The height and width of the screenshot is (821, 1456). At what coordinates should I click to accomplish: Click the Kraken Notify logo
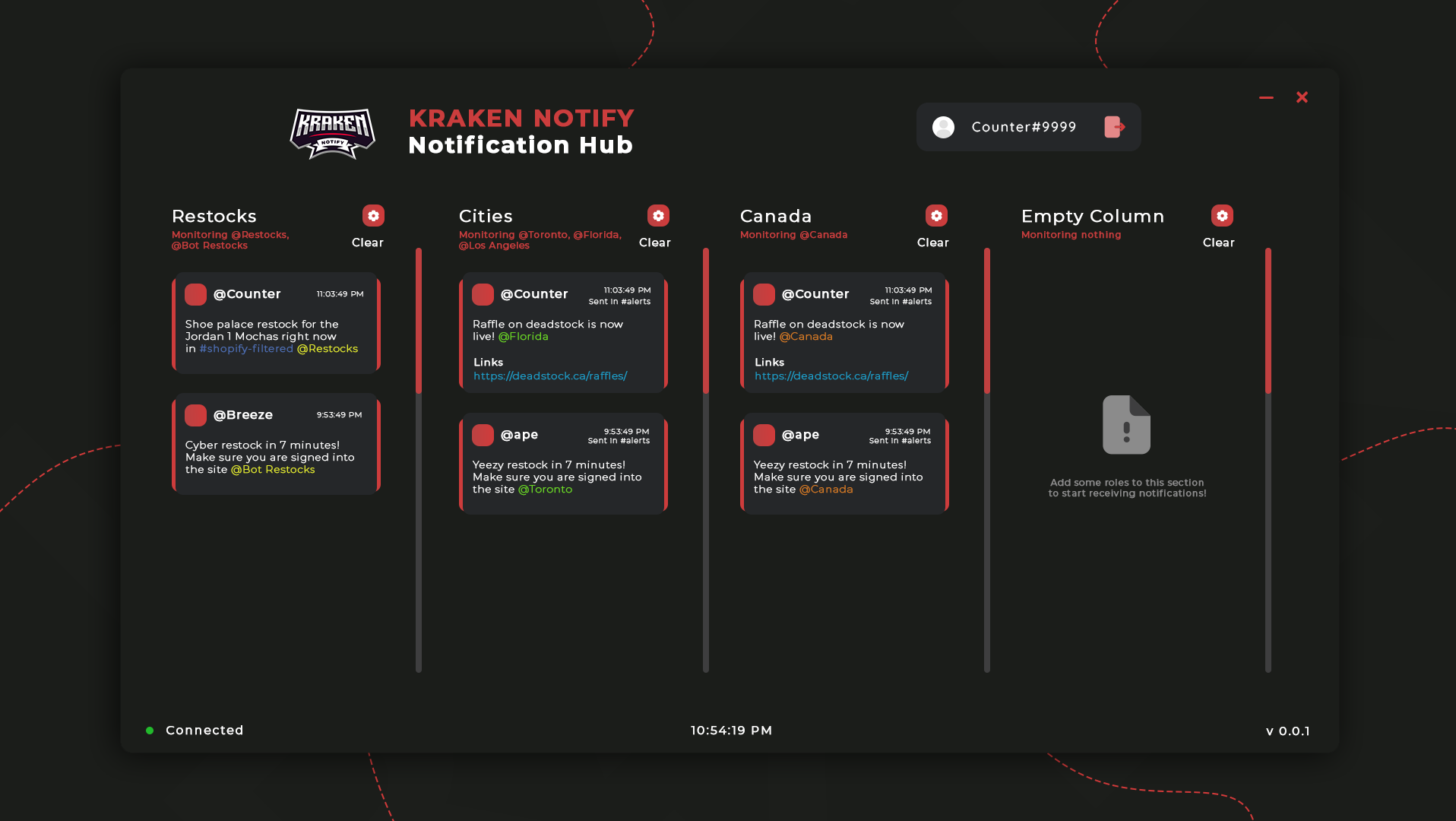pos(332,133)
